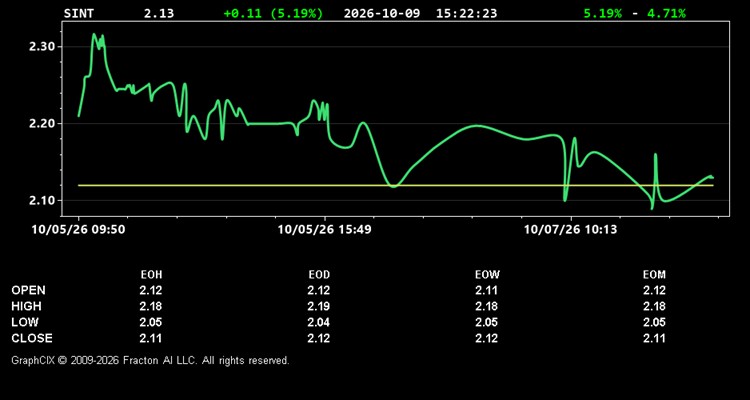Click the EOM column header
750x400 pixels.
(x=654, y=275)
